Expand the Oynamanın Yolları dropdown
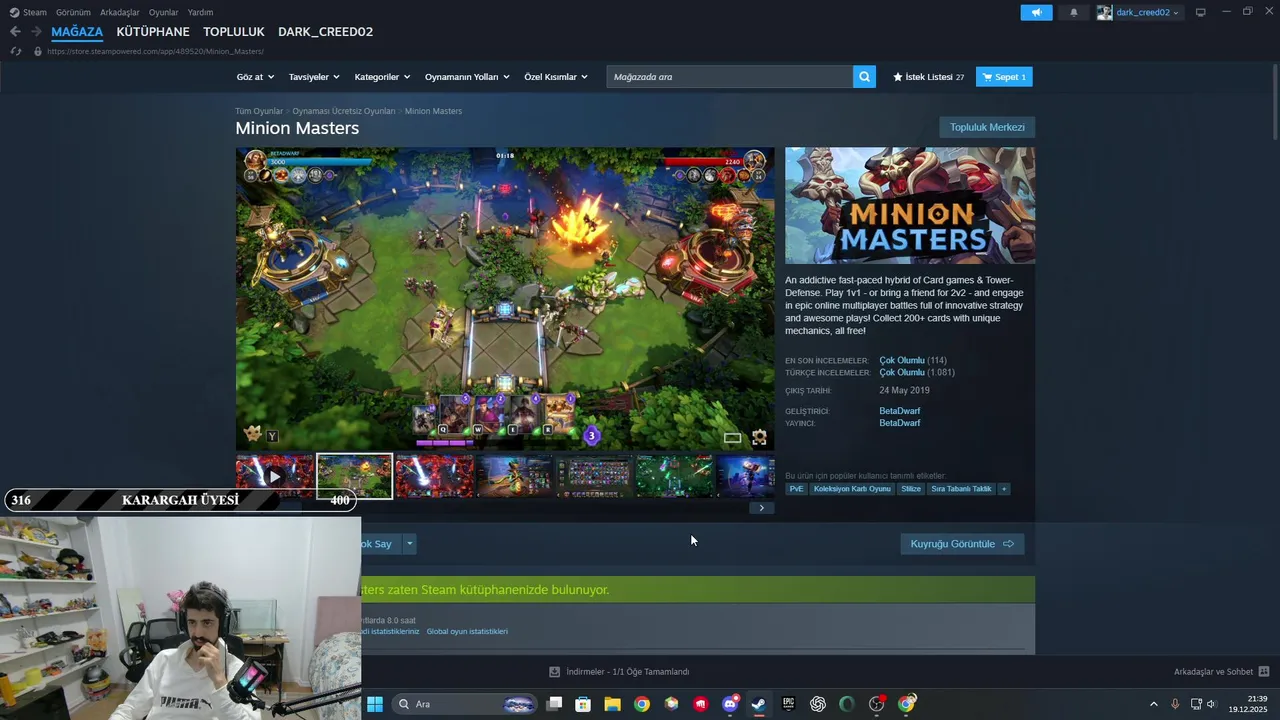Viewport: 1280px width, 720px height. (x=467, y=77)
